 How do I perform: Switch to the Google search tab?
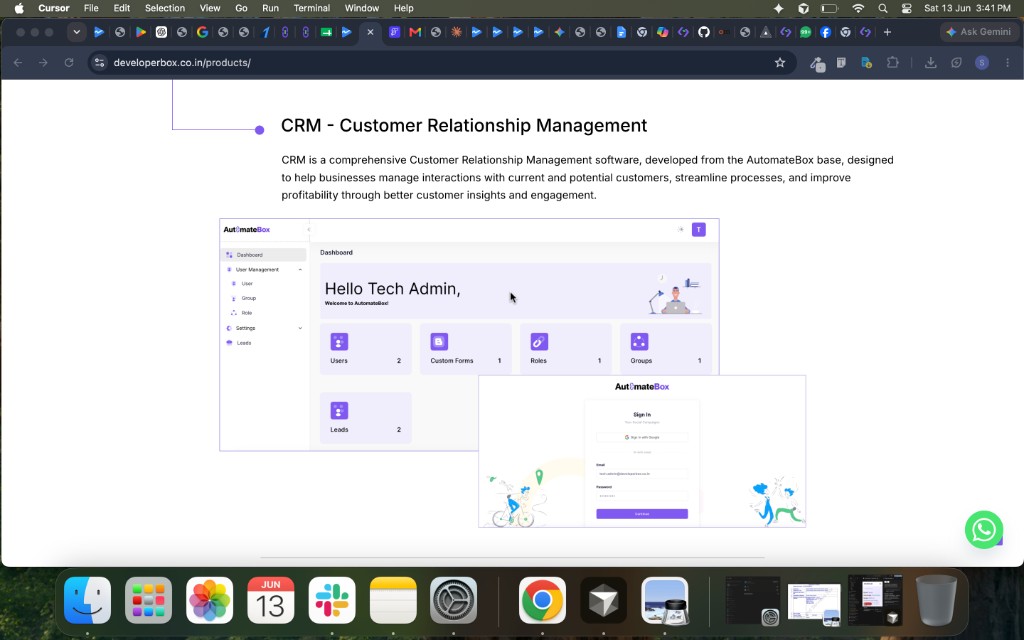tap(202, 32)
